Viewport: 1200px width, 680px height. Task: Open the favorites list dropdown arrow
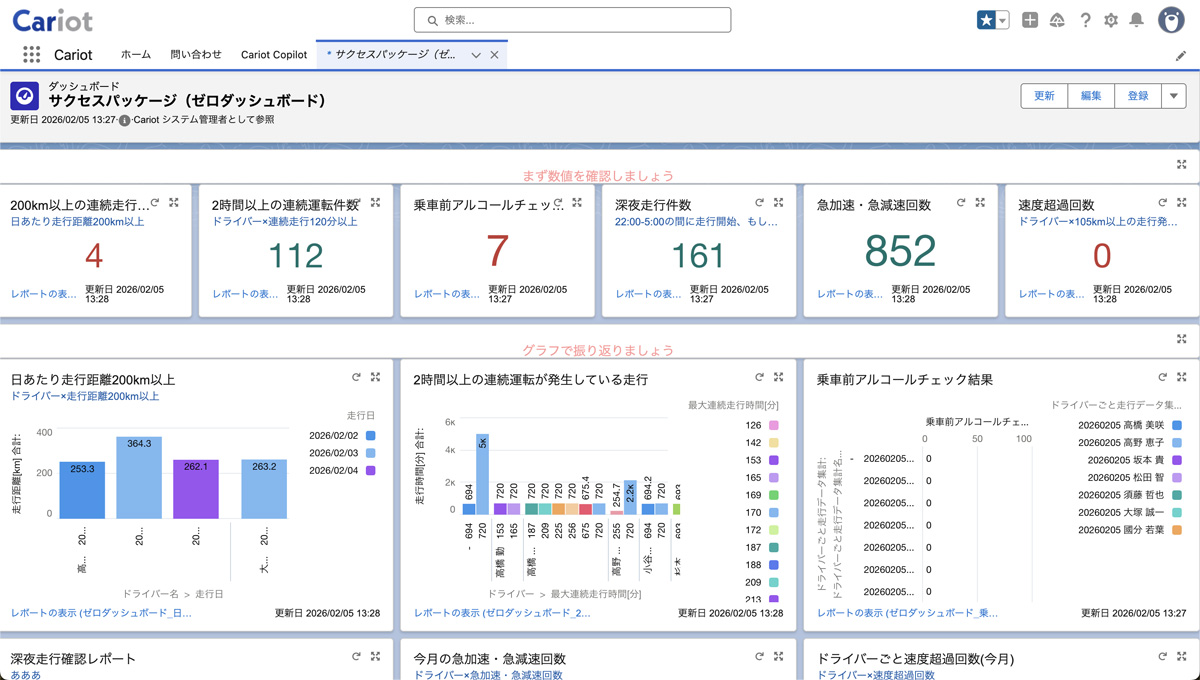click(1002, 20)
